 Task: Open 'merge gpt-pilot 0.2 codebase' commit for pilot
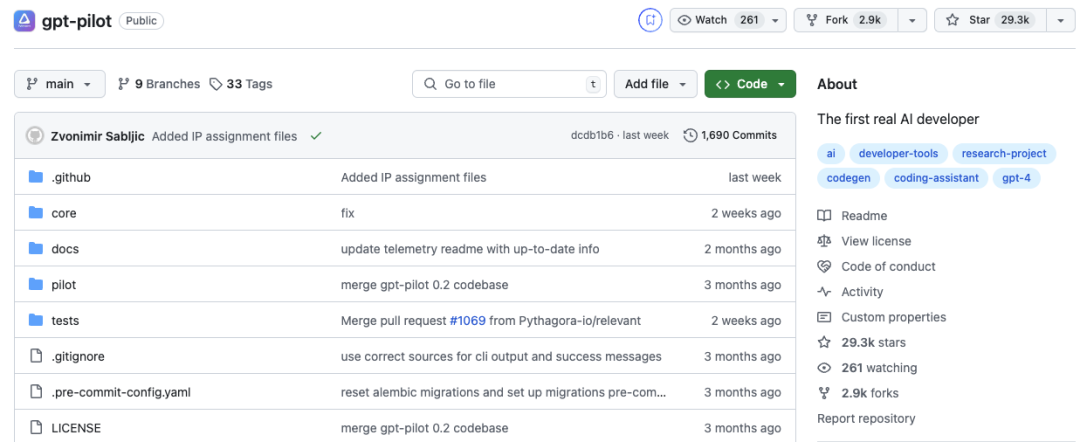[424, 285]
